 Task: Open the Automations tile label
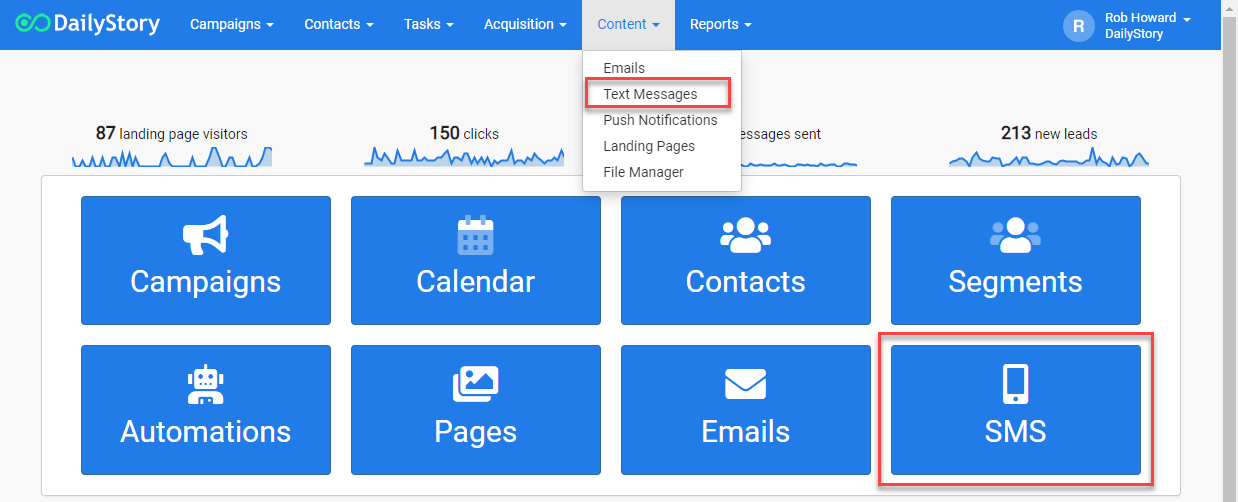pos(205,431)
